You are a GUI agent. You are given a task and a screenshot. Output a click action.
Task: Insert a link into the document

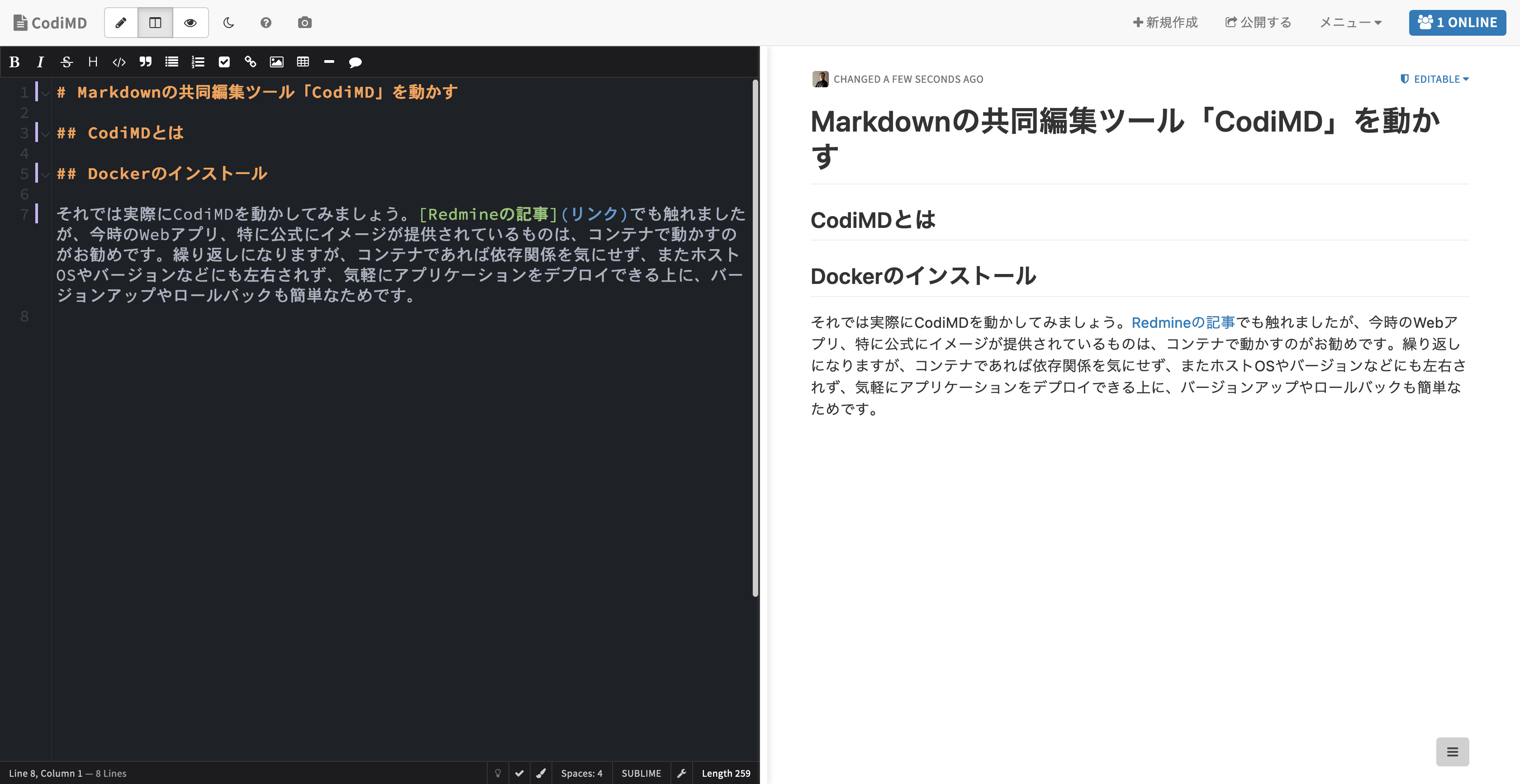pos(250,62)
